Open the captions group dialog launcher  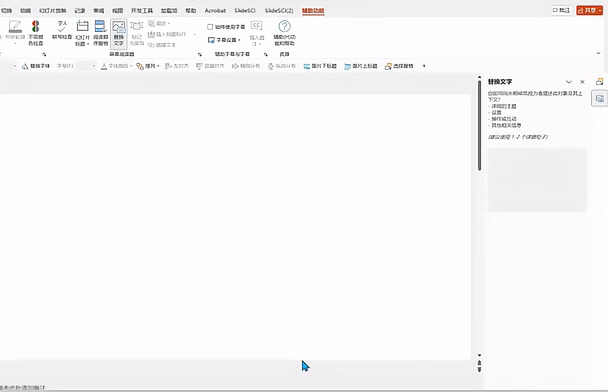pyautogui.click(x=266, y=54)
